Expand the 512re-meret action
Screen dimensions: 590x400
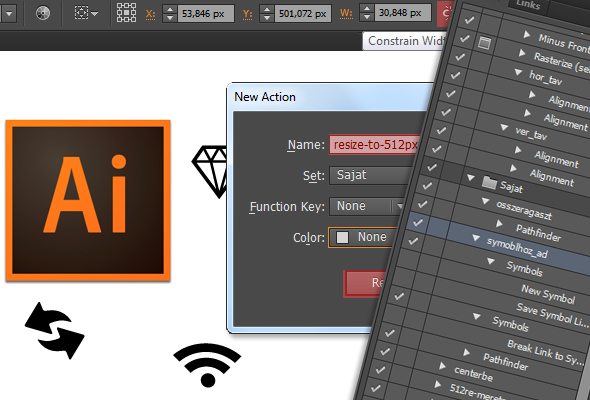point(437,384)
